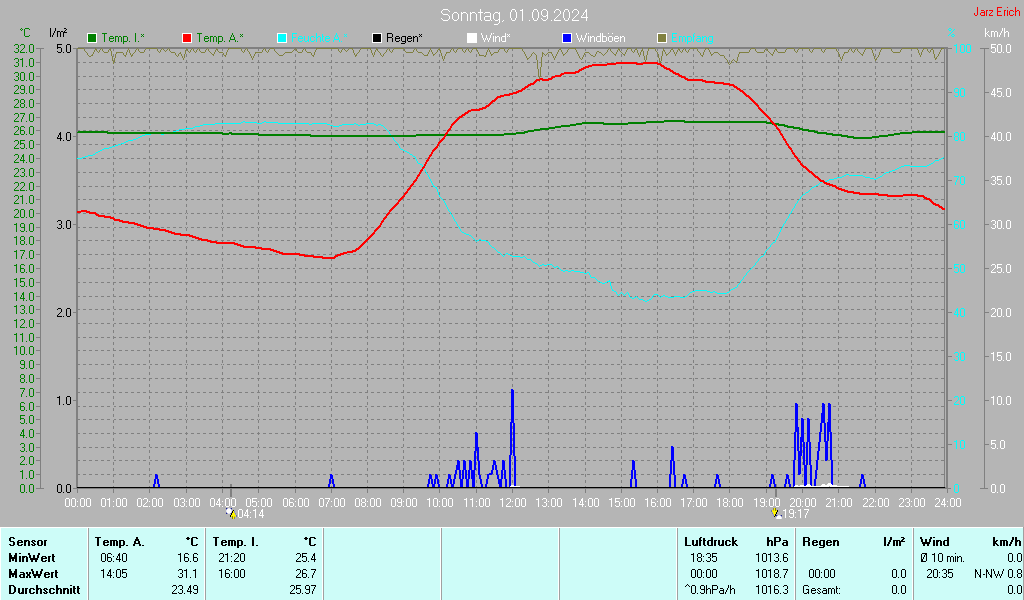Screen dimensions: 1024x600
Task: Select the 'Temp. I.*' legend label
Action: pyautogui.click(x=123, y=38)
